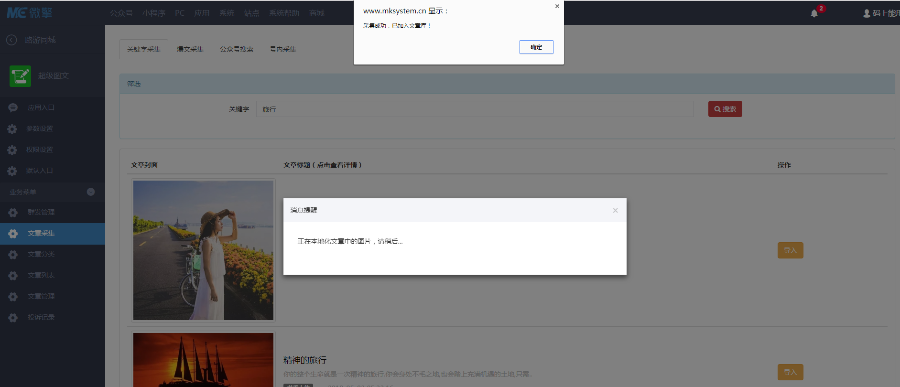Viewport: 900px width, 387px height.
Task: Open the 应用 top menu
Action: [x=201, y=13]
